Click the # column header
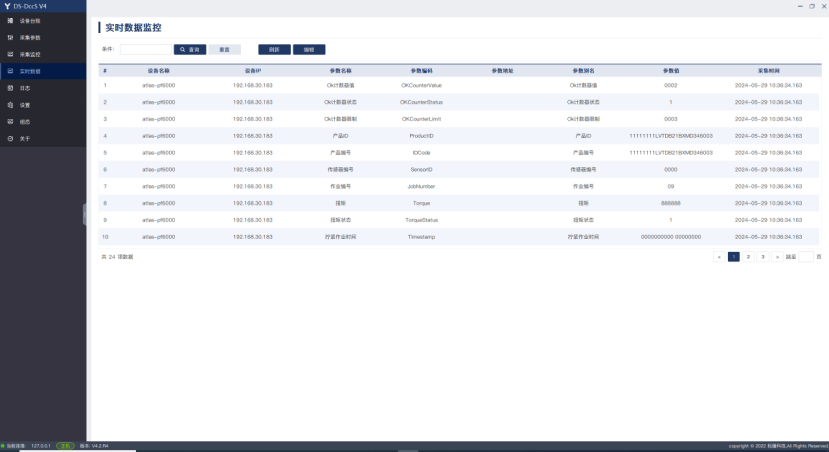Viewport: 829px width, 452px height. (x=105, y=71)
